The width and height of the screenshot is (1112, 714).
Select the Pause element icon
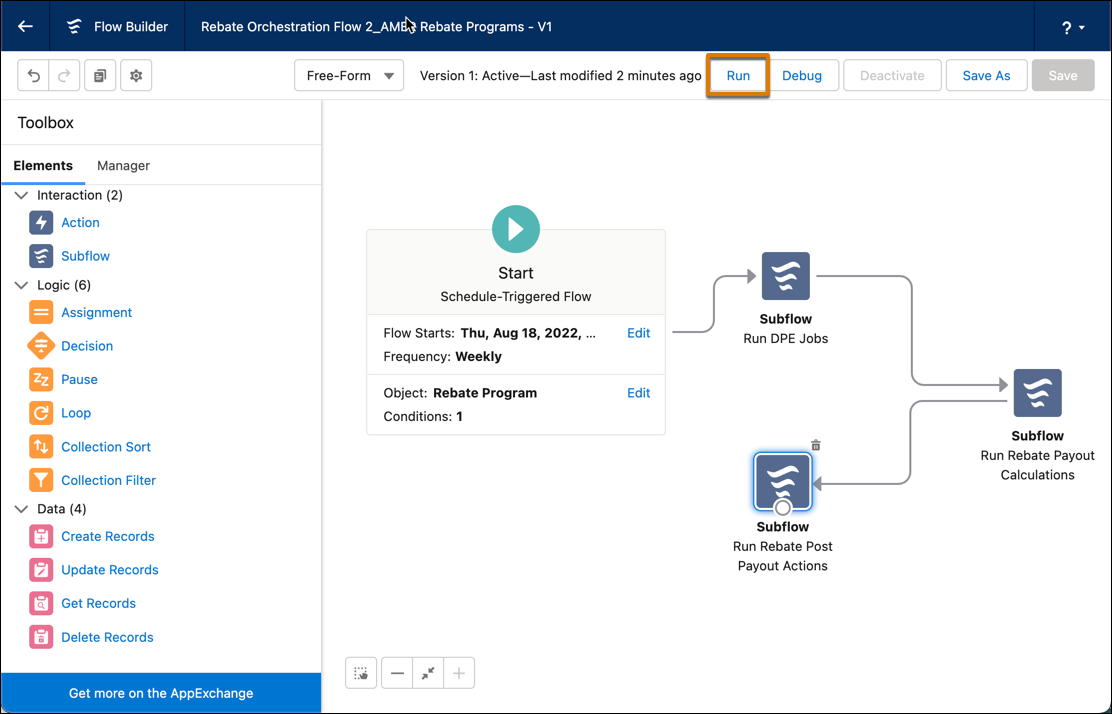41,379
